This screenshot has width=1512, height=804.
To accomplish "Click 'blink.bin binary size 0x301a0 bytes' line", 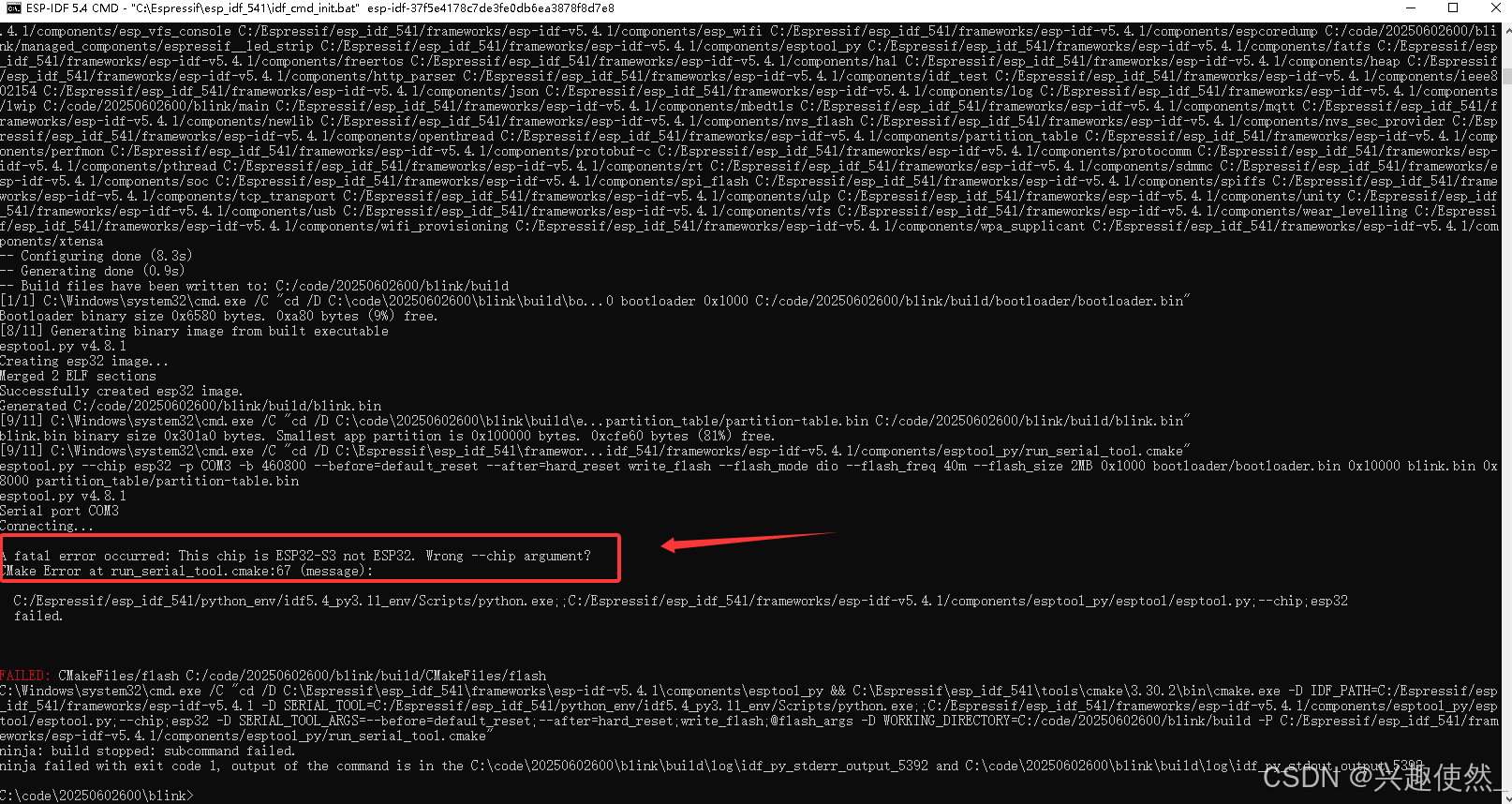I will click(x=388, y=436).
